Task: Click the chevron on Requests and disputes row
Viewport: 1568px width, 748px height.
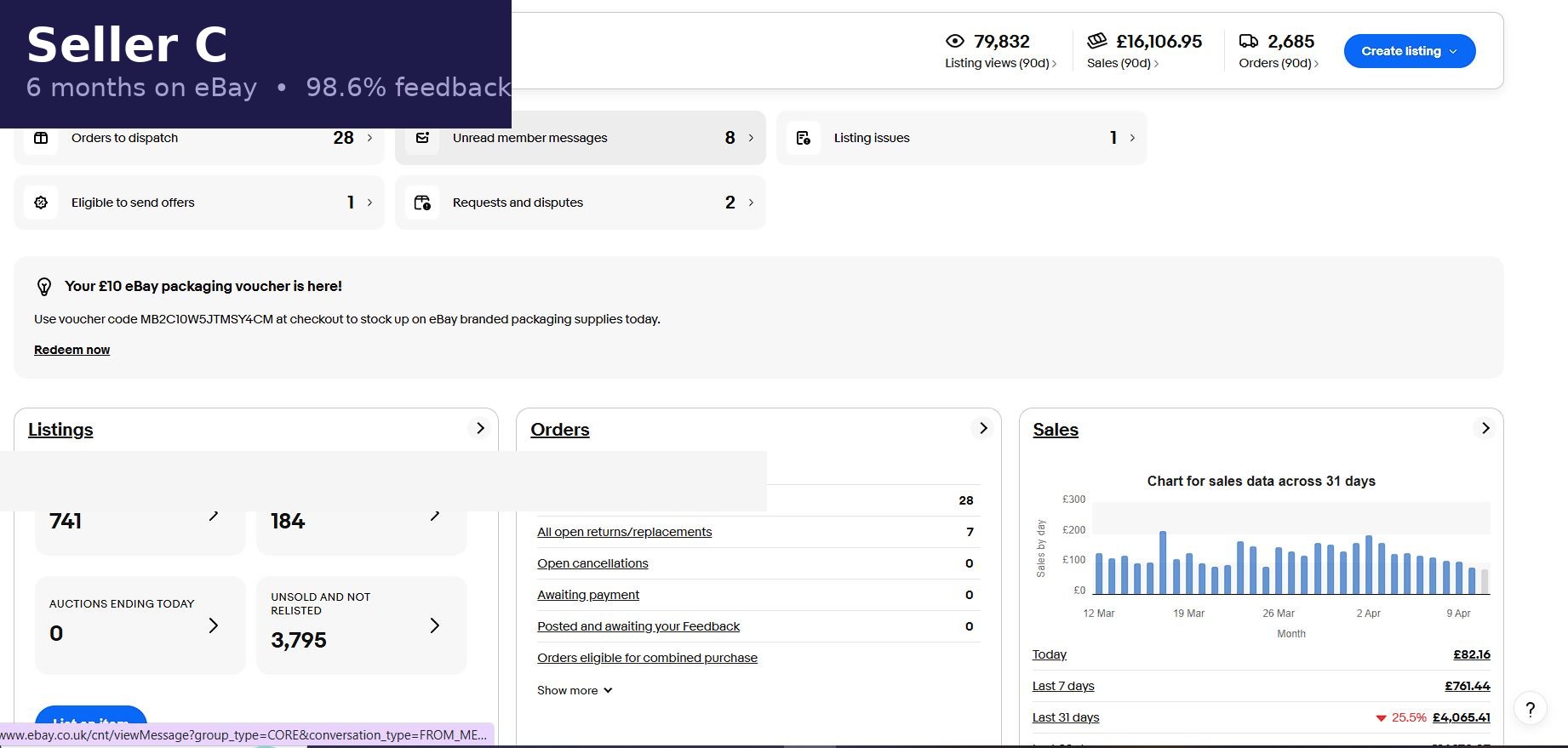Action: coord(751,203)
